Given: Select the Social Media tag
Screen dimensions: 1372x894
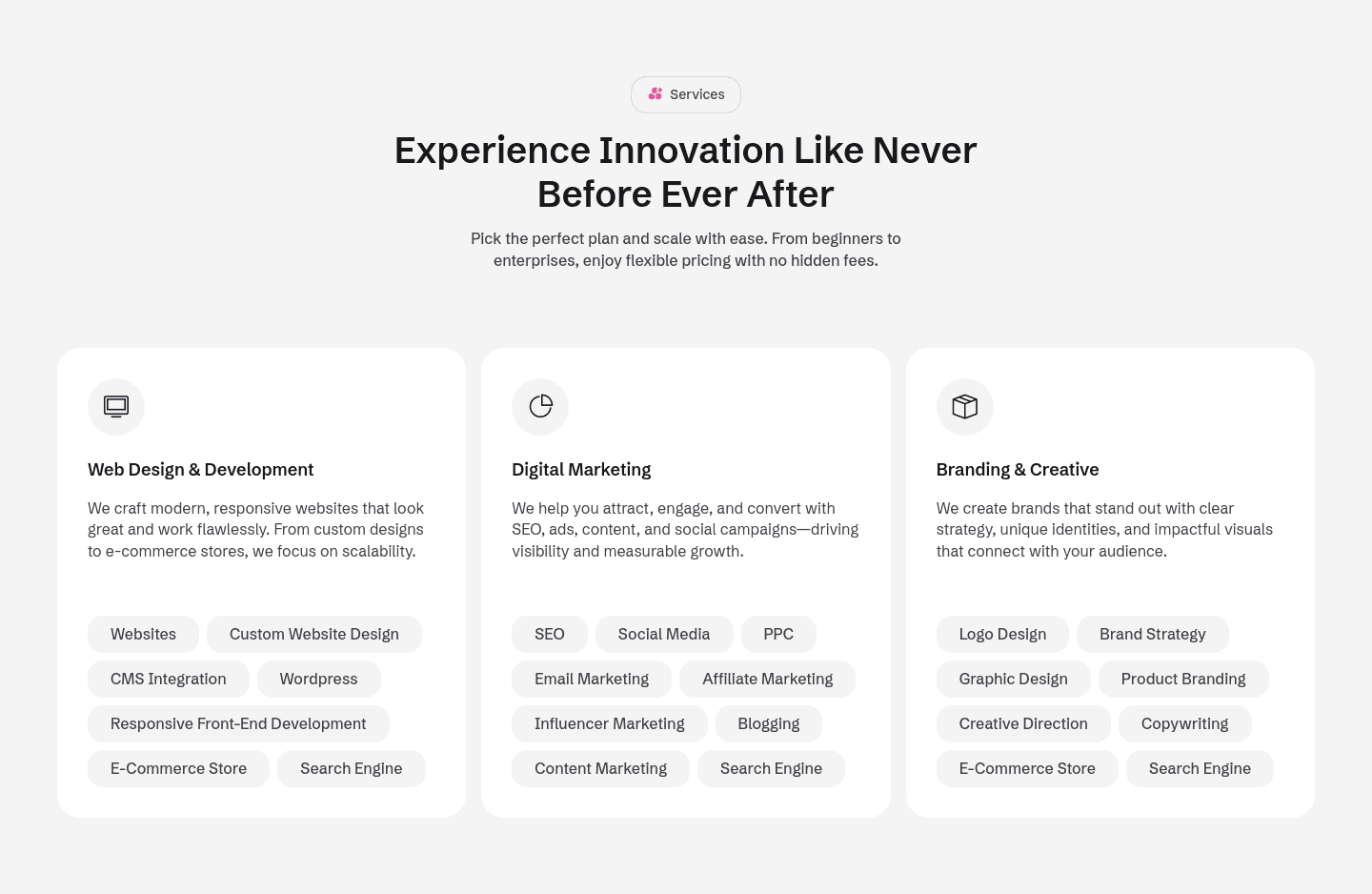Looking at the screenshot, I should pyautogui.click(x=663, y=635).
